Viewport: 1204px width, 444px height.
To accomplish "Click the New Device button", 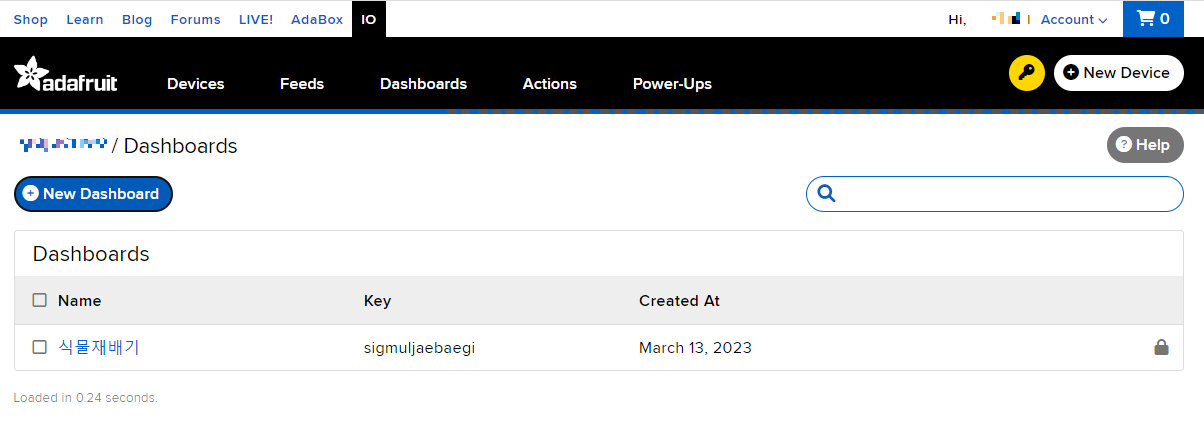I will click(1119, 73).
